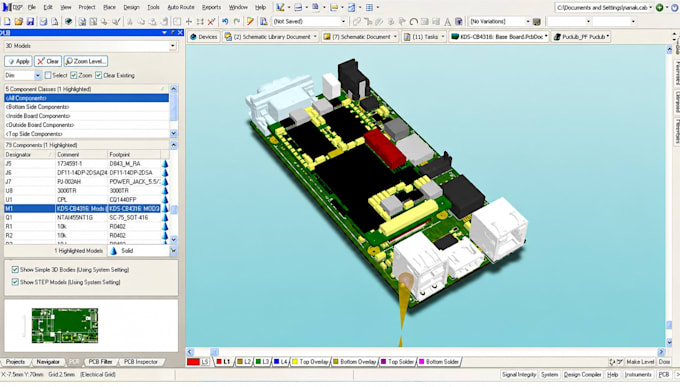Select the Top Overlay yellow layer tab

(x=311, y=362)
